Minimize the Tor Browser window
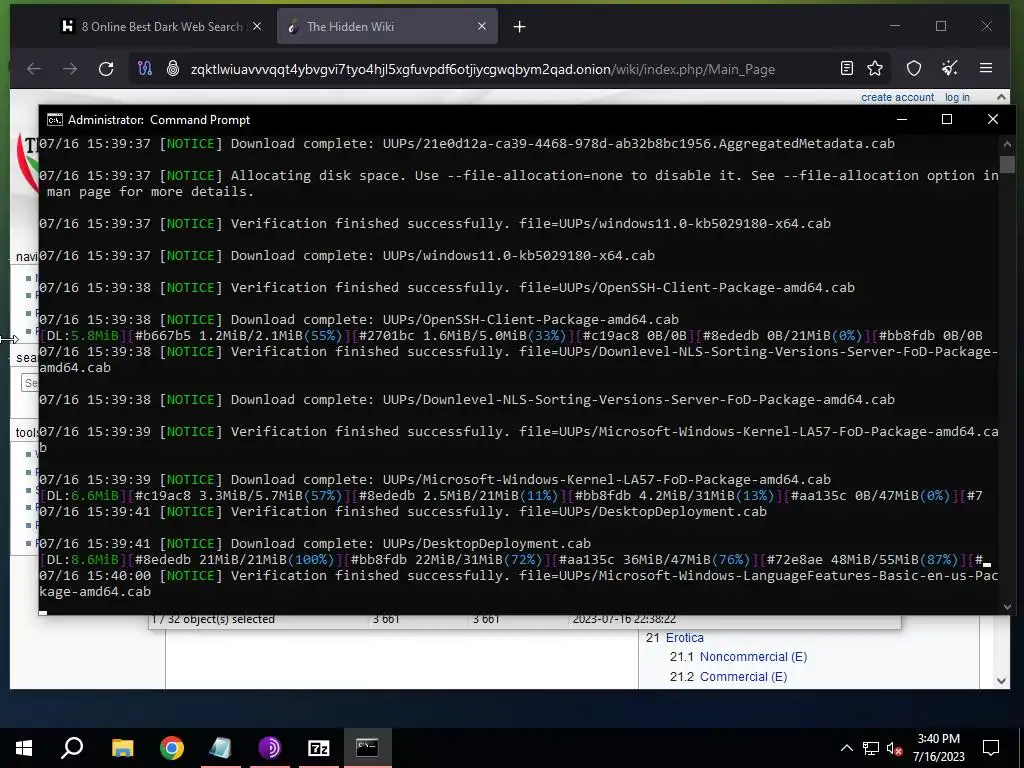 tap(895, 26)
